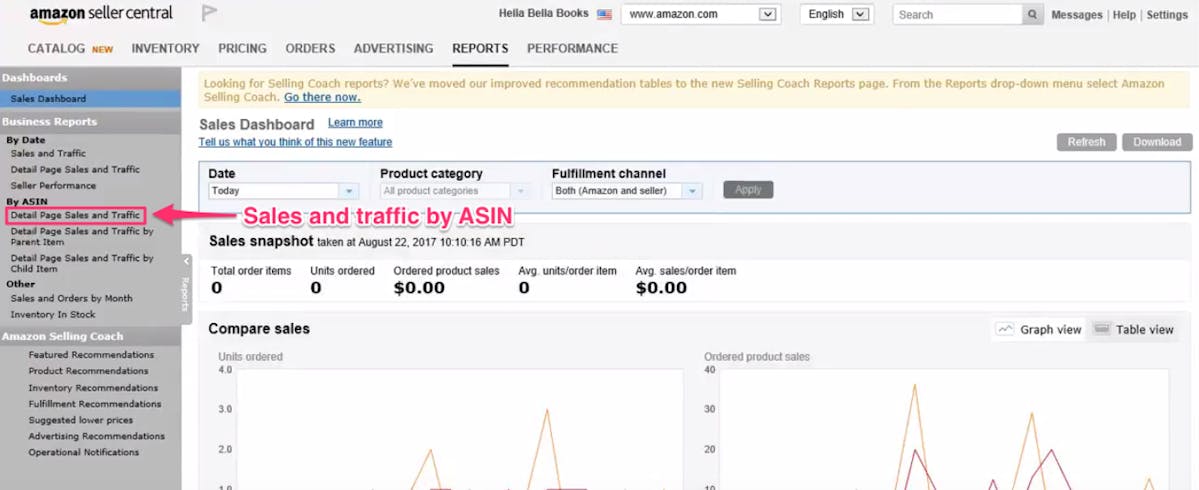Open the PRICING menu
This screenshot has height=490, width=1199.
[x=242, y=48]
